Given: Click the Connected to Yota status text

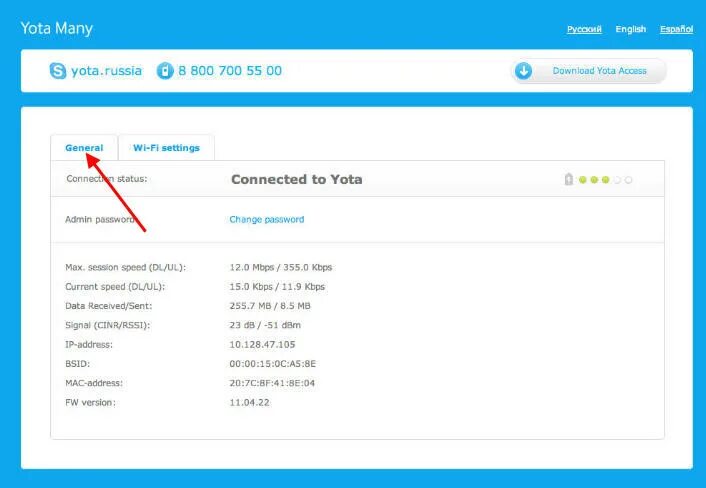Looking at the screenshot, I should (x=297, y=179).
